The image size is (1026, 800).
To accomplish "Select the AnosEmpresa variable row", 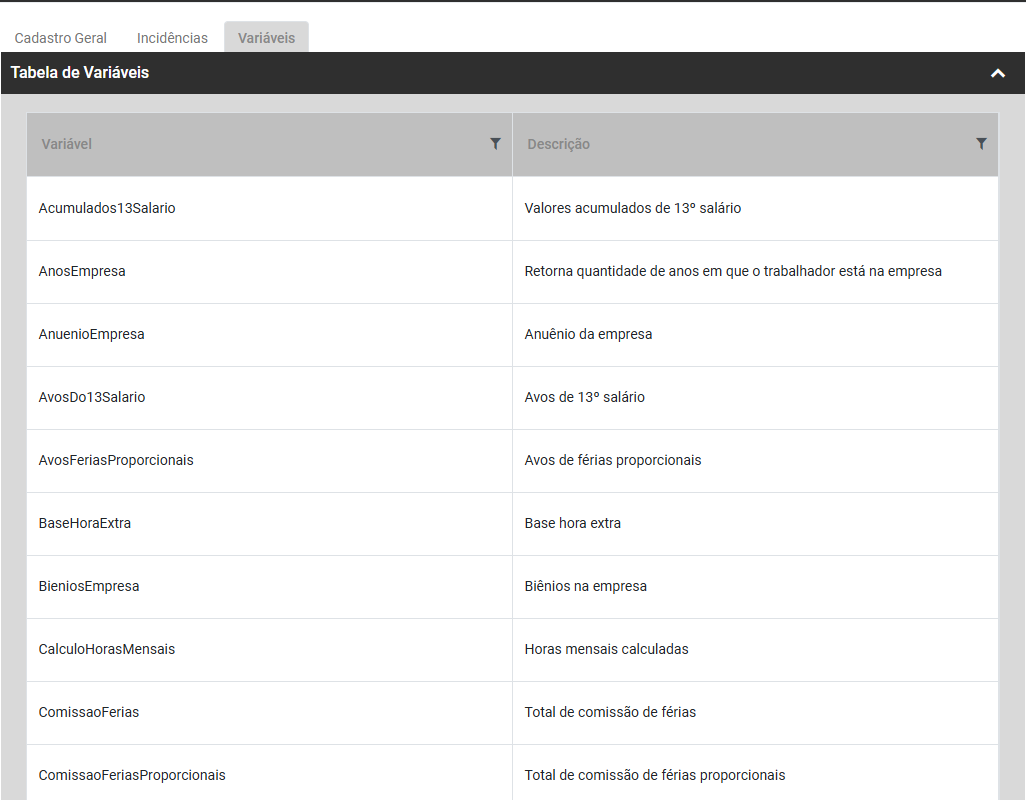I will (x=82, y=271).
